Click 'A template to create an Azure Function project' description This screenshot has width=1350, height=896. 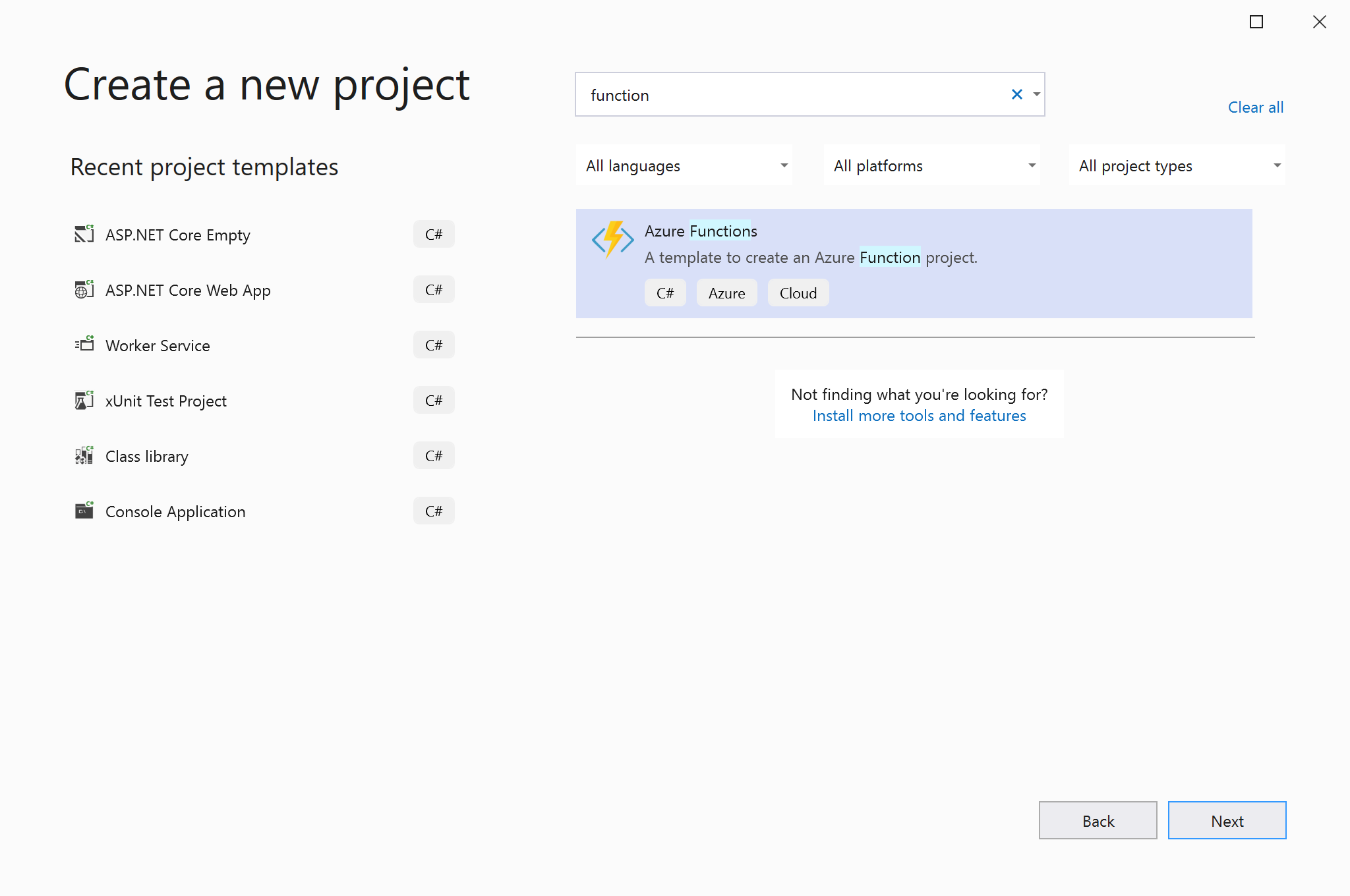(x=811, y=258)
